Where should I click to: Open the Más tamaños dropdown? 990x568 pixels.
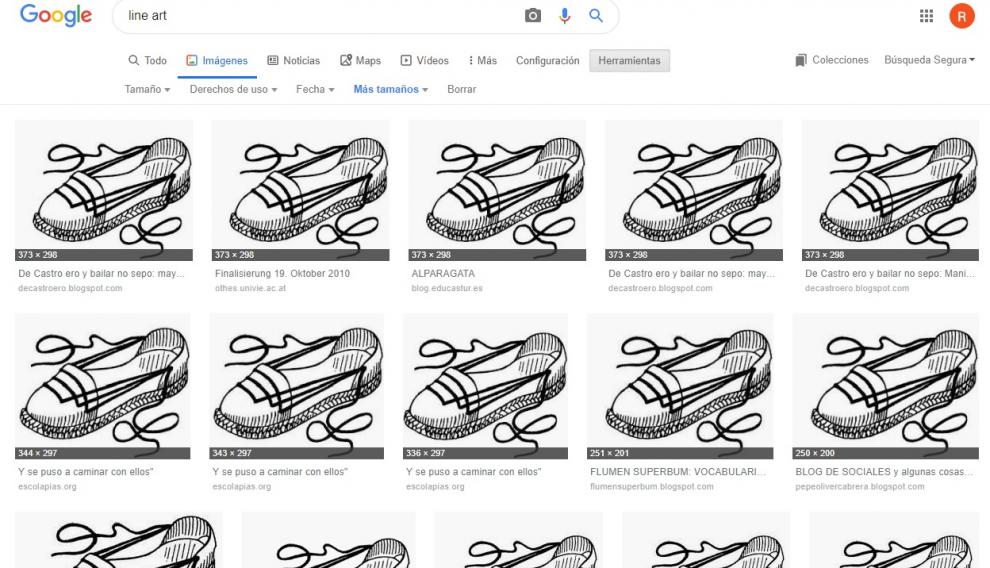click(391, 89)
